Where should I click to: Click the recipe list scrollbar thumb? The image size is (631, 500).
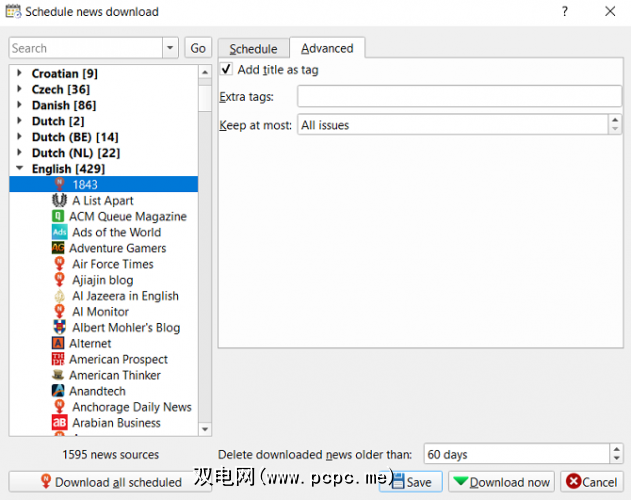pos(205,99)
